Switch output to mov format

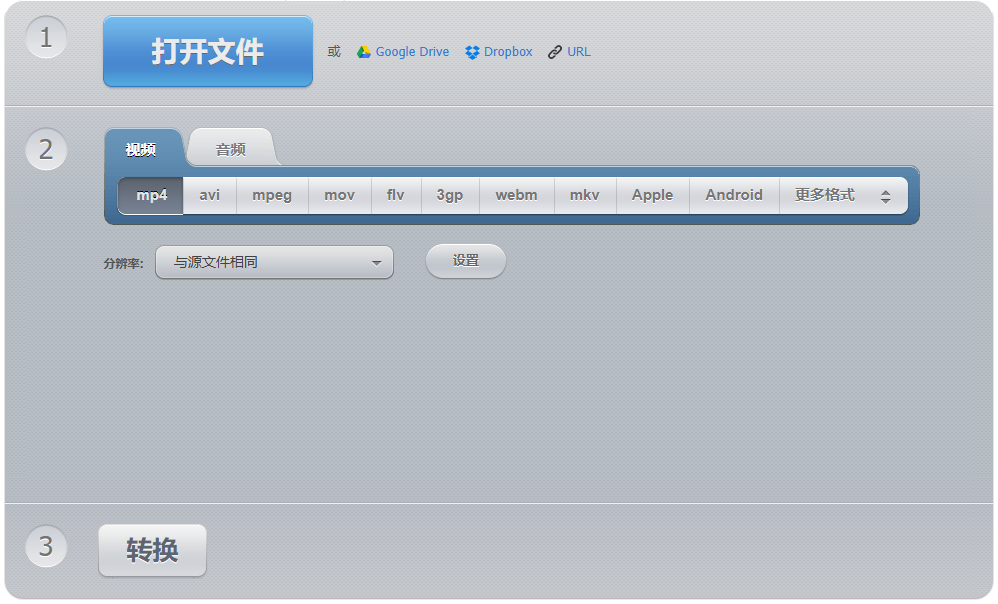[x=339, y=195]
